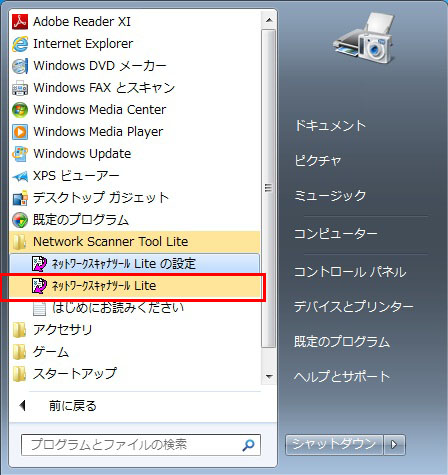Launch Windows Media Center icon
The width and height of the screenshot is (448, 475).
20,110
